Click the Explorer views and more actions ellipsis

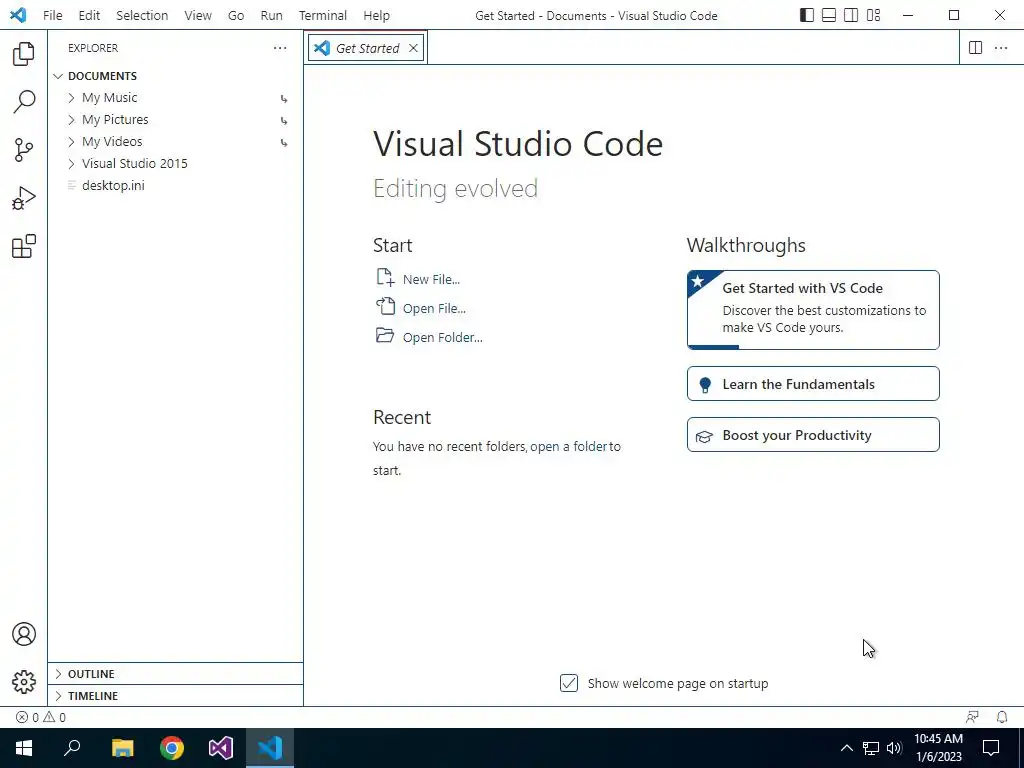280,48
